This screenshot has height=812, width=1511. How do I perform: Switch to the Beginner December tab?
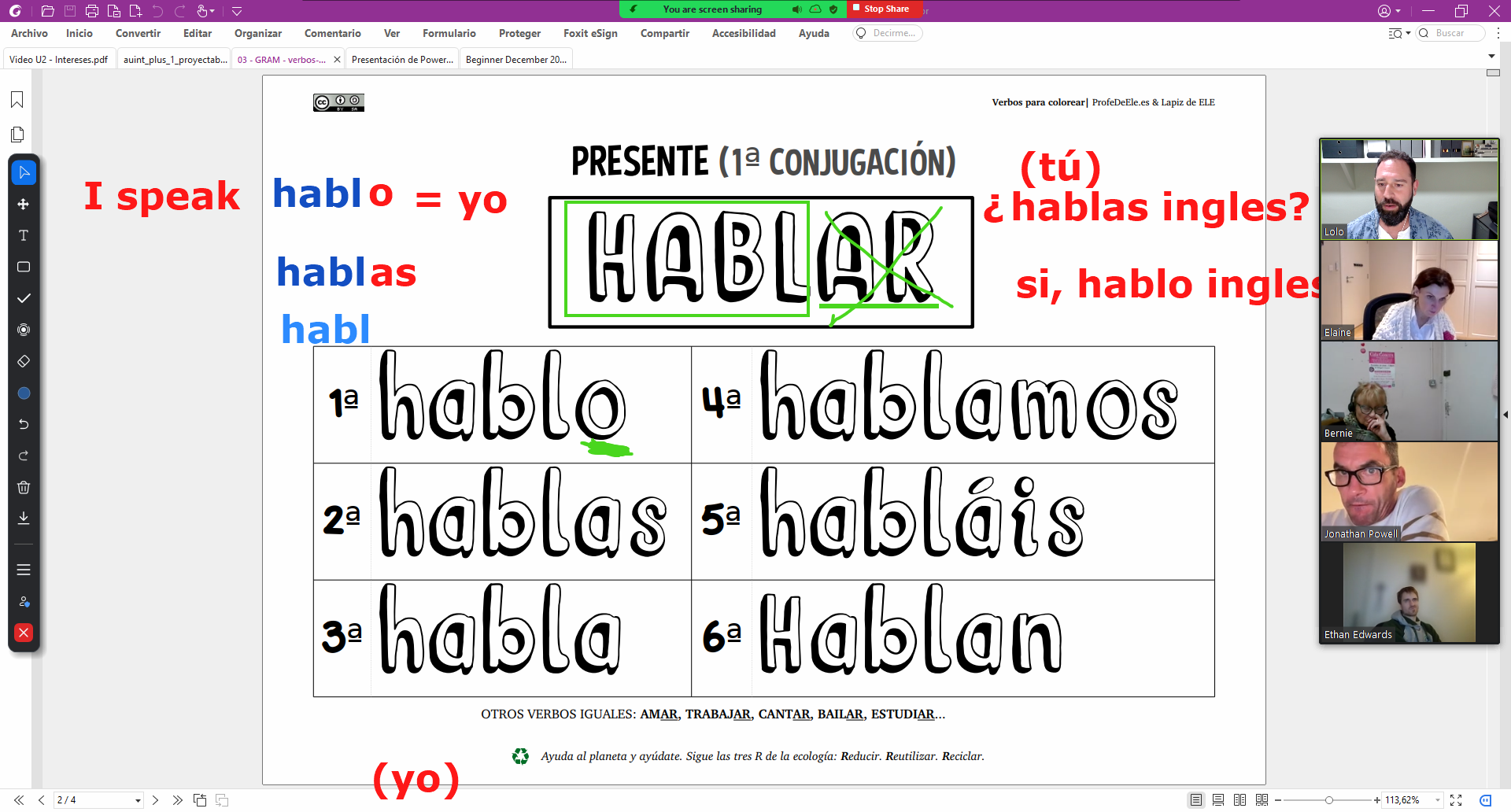[516, 59]
